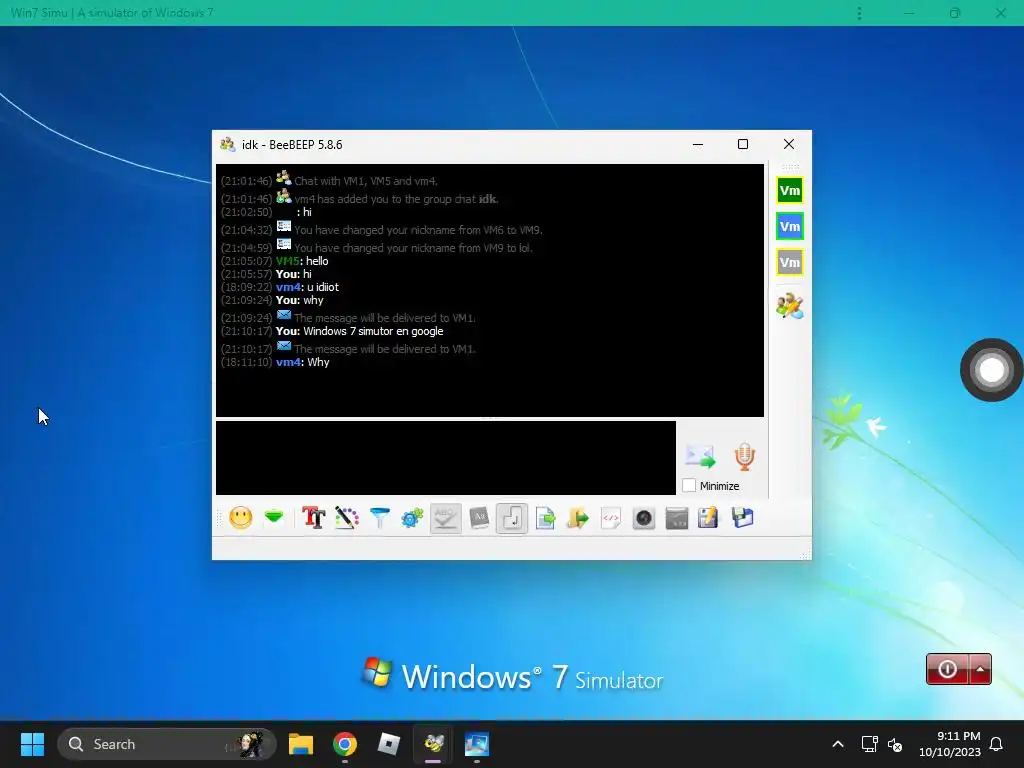Viewport: 1024px width, 768px height.
Task: Click the blue filter funnel icon
Action: 379,518
